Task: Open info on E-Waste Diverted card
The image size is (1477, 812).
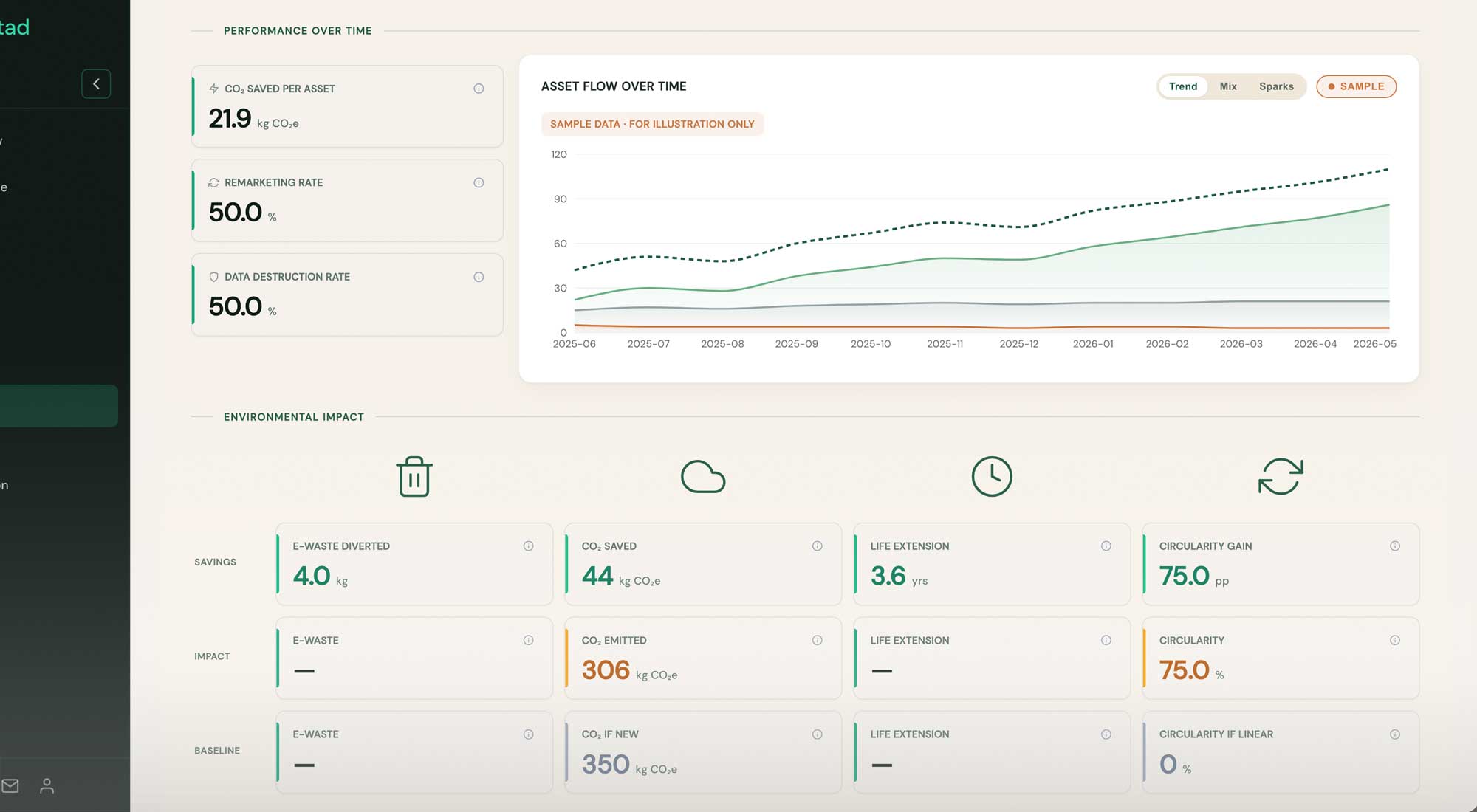Action: pos(529,546)
